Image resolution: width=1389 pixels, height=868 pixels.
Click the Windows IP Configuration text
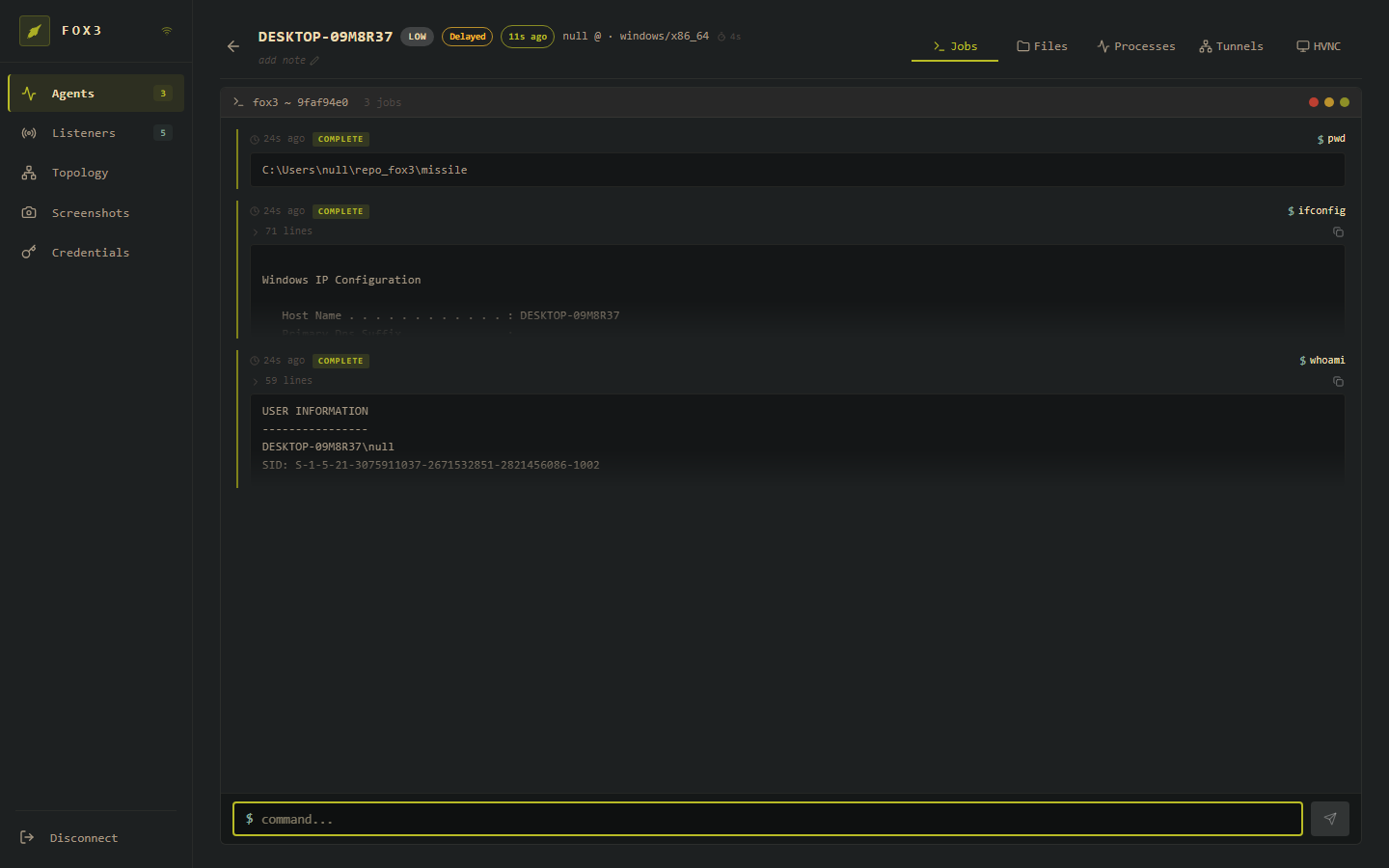tap(341, 280)
